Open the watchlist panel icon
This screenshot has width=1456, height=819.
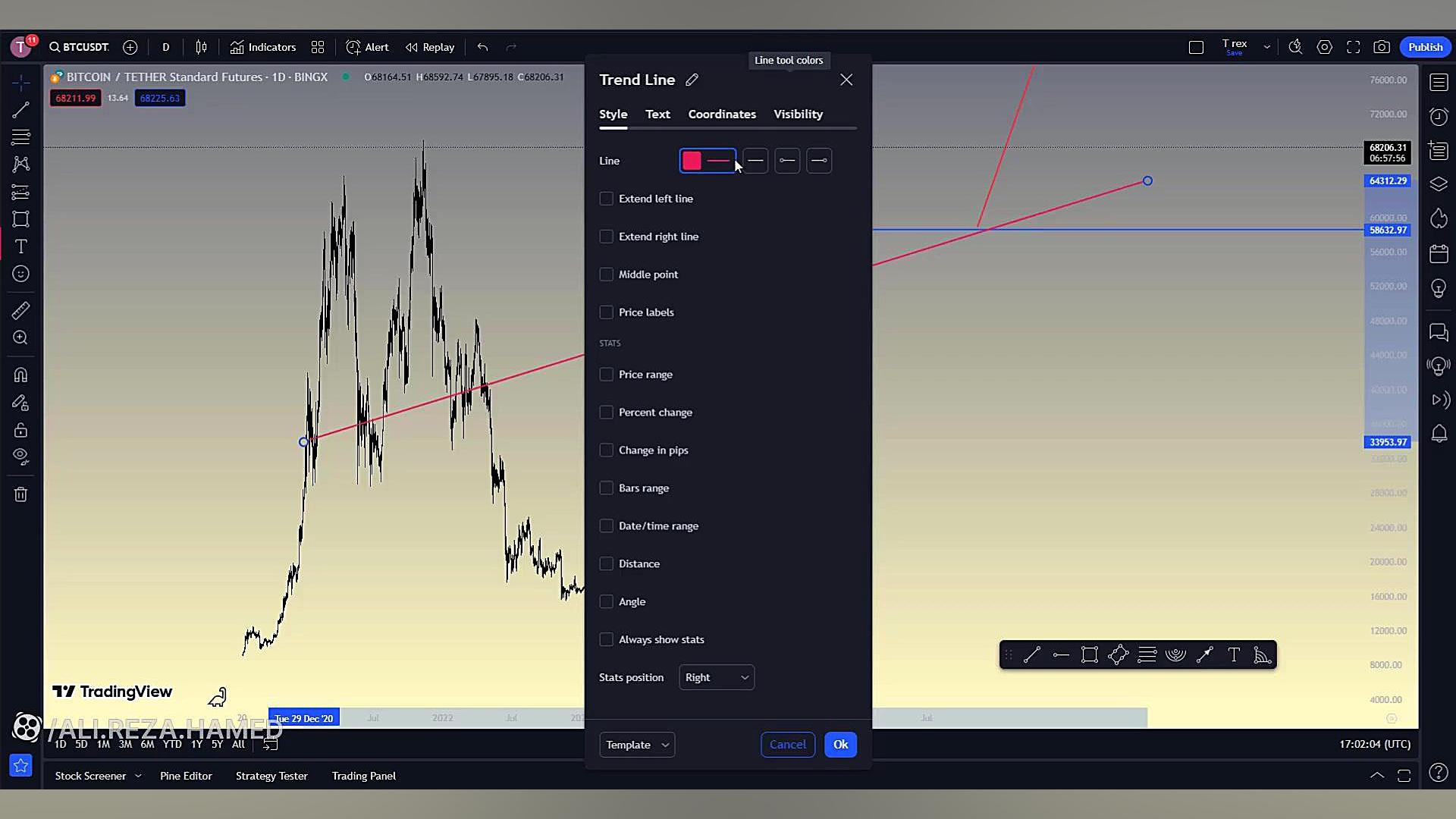point(1439,82)
